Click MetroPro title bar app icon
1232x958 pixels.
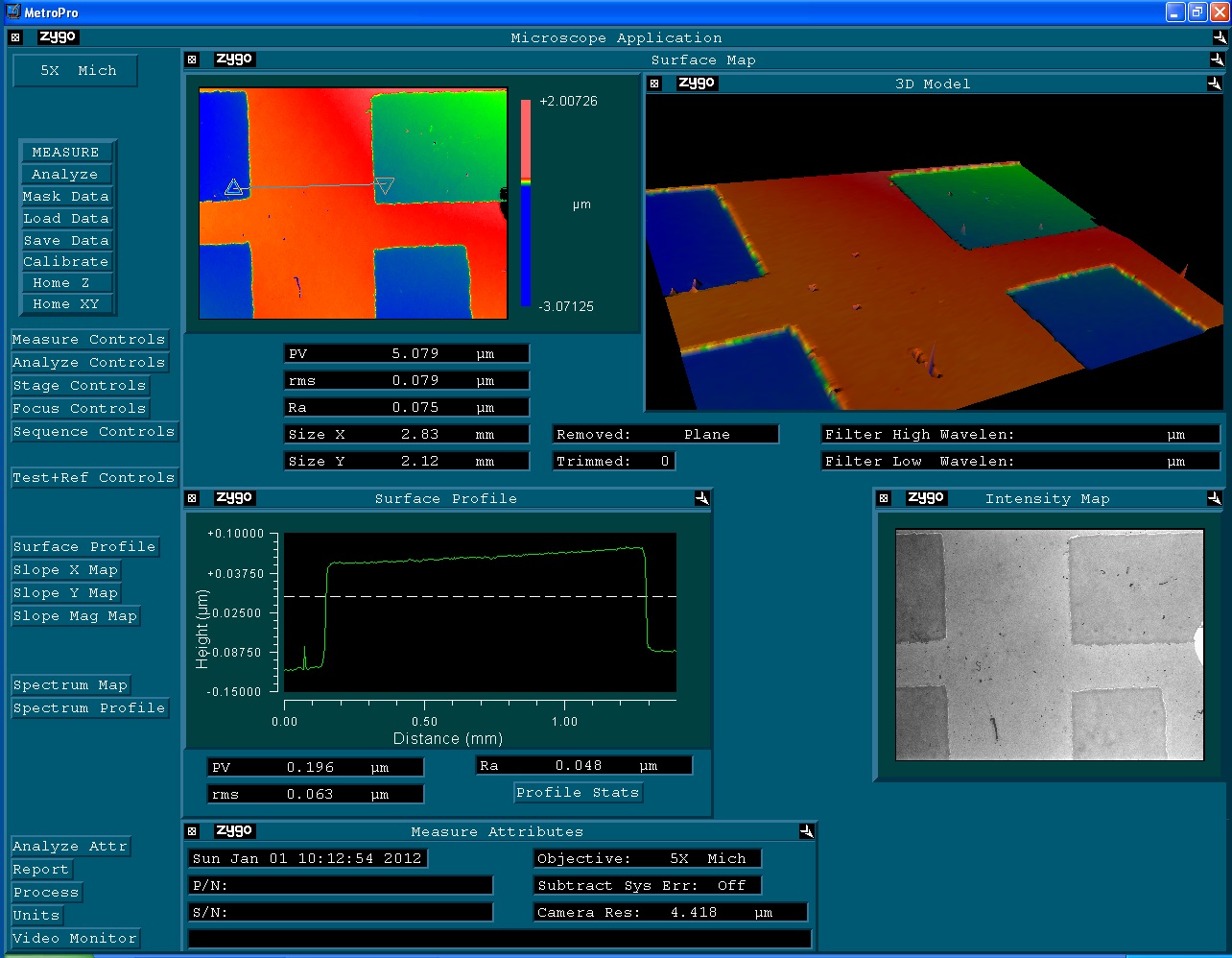[x=12, y=12]
